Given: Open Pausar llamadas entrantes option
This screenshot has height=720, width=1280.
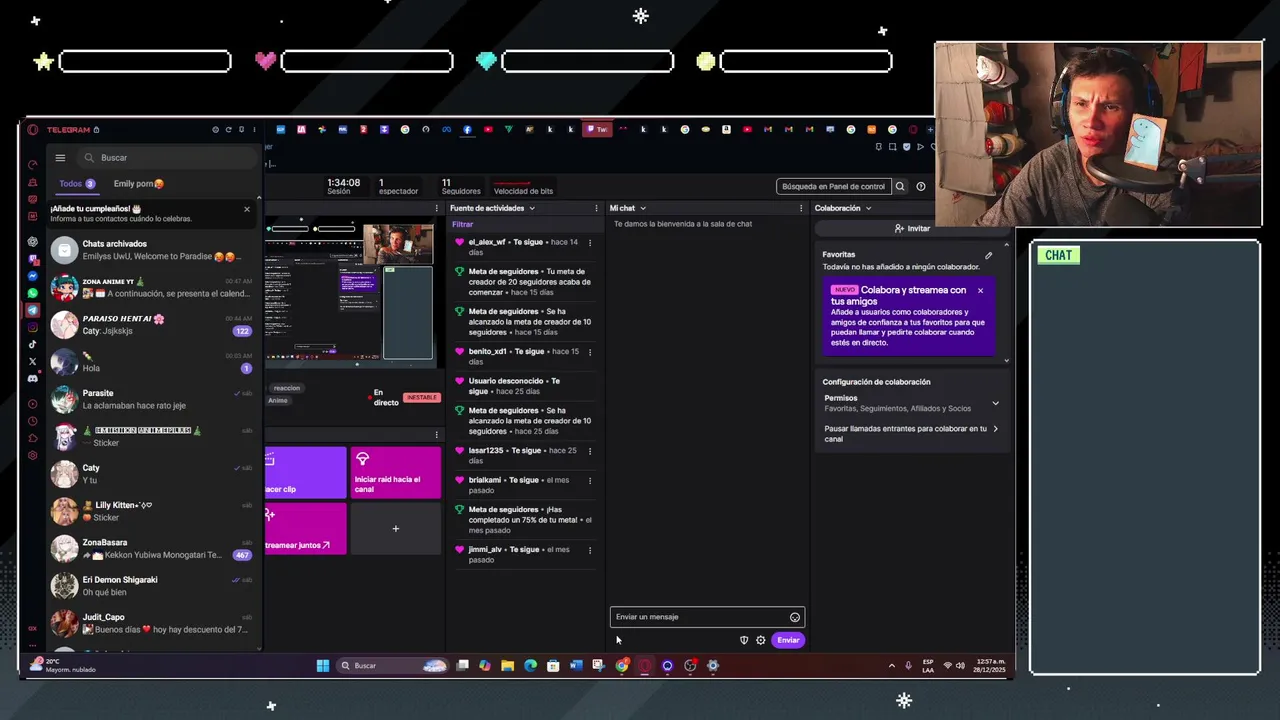Looking at the screenshot, I should tap(910, 434).
